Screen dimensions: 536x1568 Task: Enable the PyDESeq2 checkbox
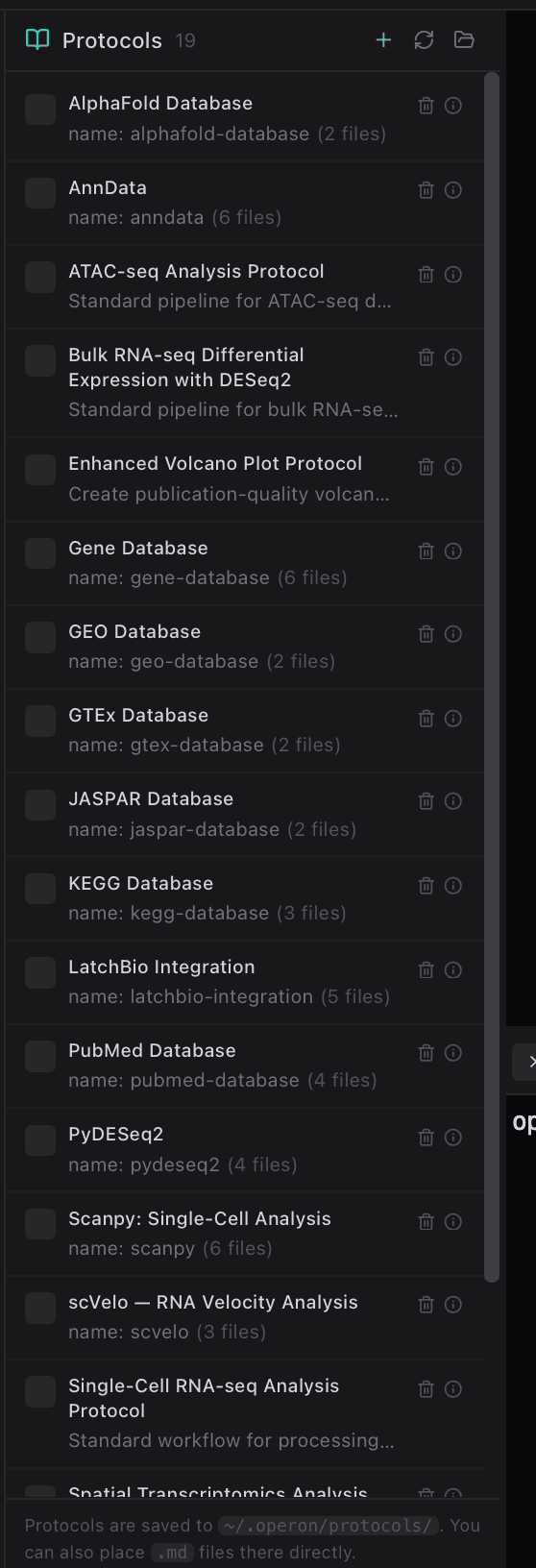[40, 1140]
